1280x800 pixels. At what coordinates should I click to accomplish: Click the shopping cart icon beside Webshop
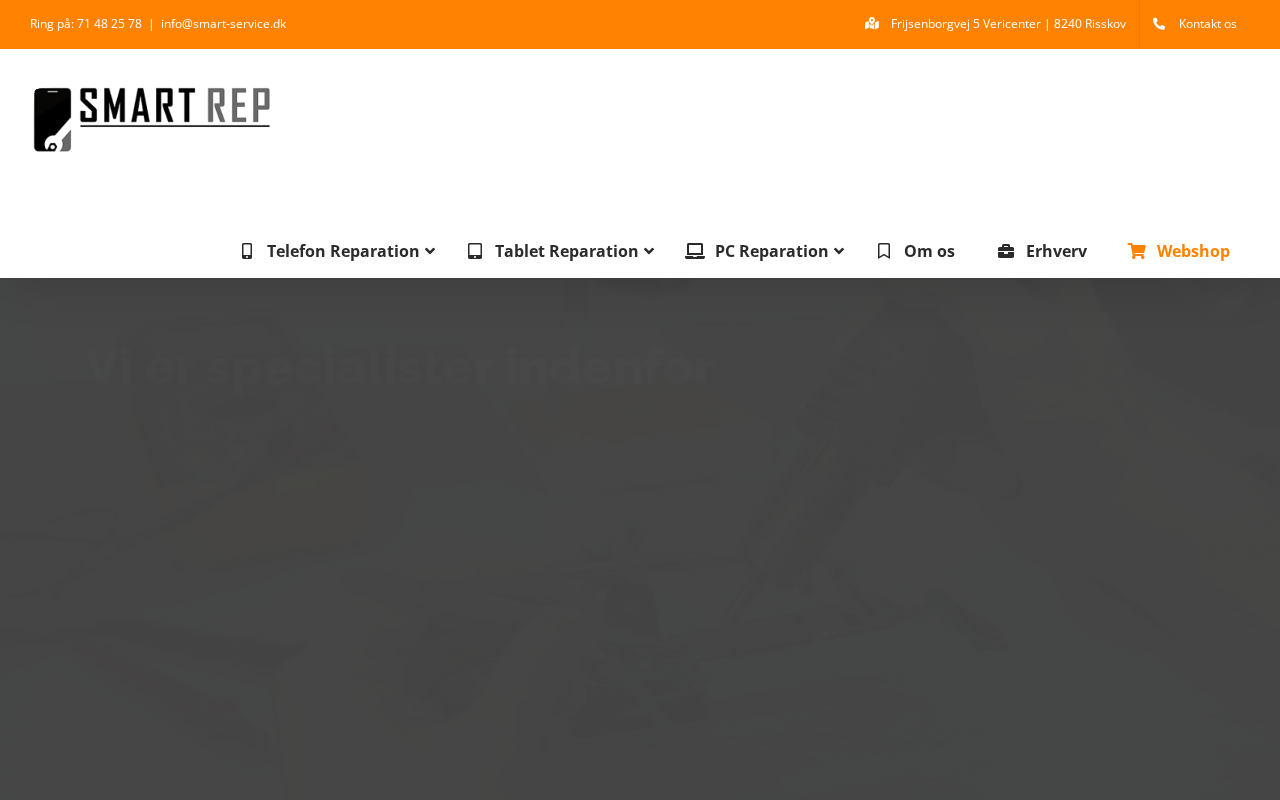pyautogui.click(x=1137, y=251)
